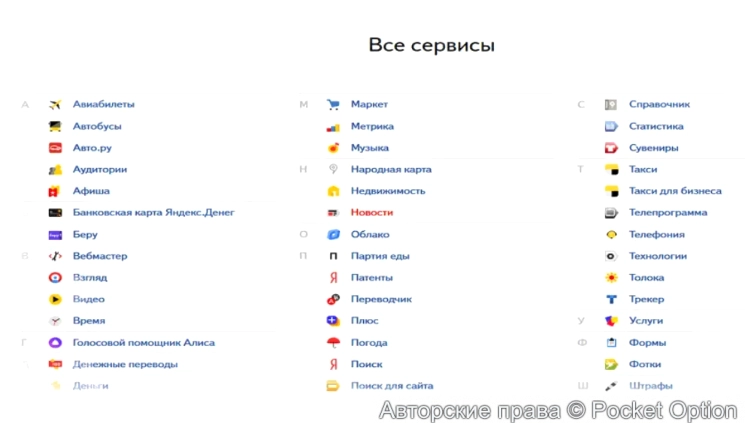This screenshot has width=745, height=423.
Task: Click the round Взгляд icon
Action: tap(55, 278)
